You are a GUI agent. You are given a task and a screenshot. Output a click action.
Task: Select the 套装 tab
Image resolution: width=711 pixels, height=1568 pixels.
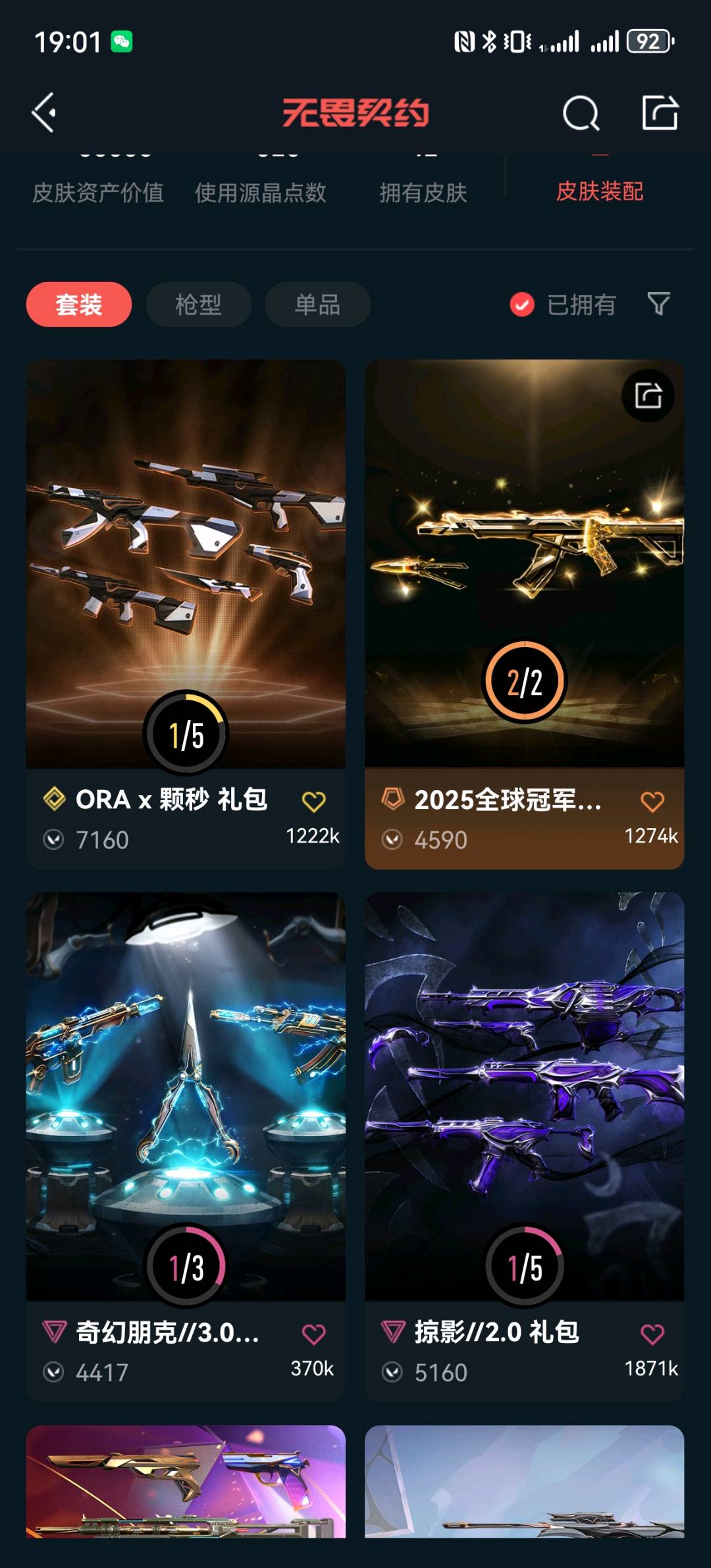pyautogui.click(x=79, y=304)
